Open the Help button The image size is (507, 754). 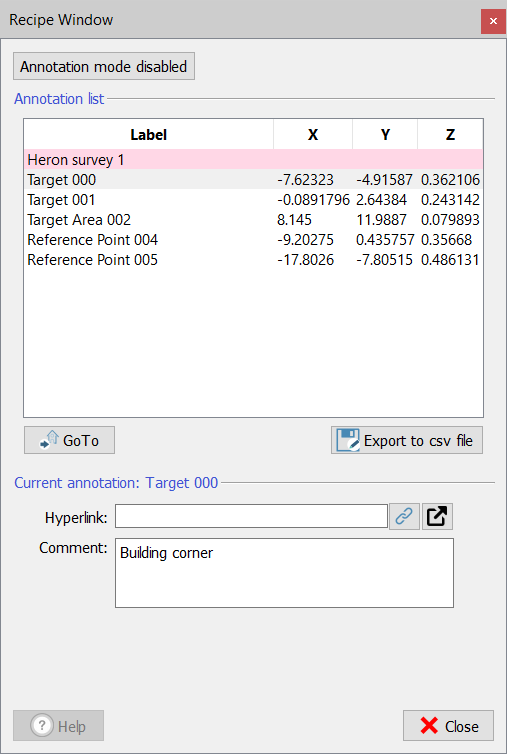coord(58,726)
